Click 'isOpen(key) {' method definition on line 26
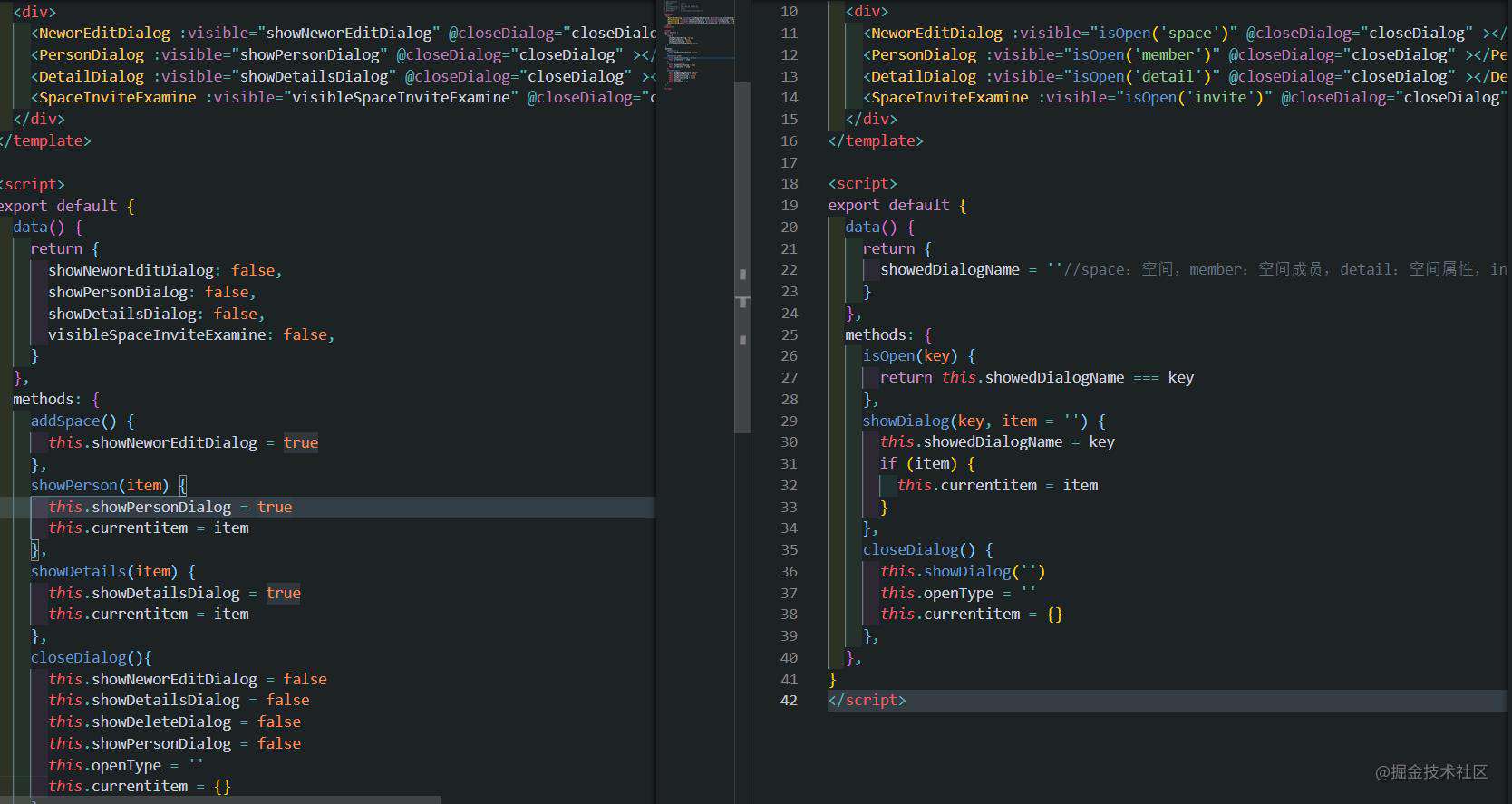Viewport: 1512px width, 804px height. (918, 356)
